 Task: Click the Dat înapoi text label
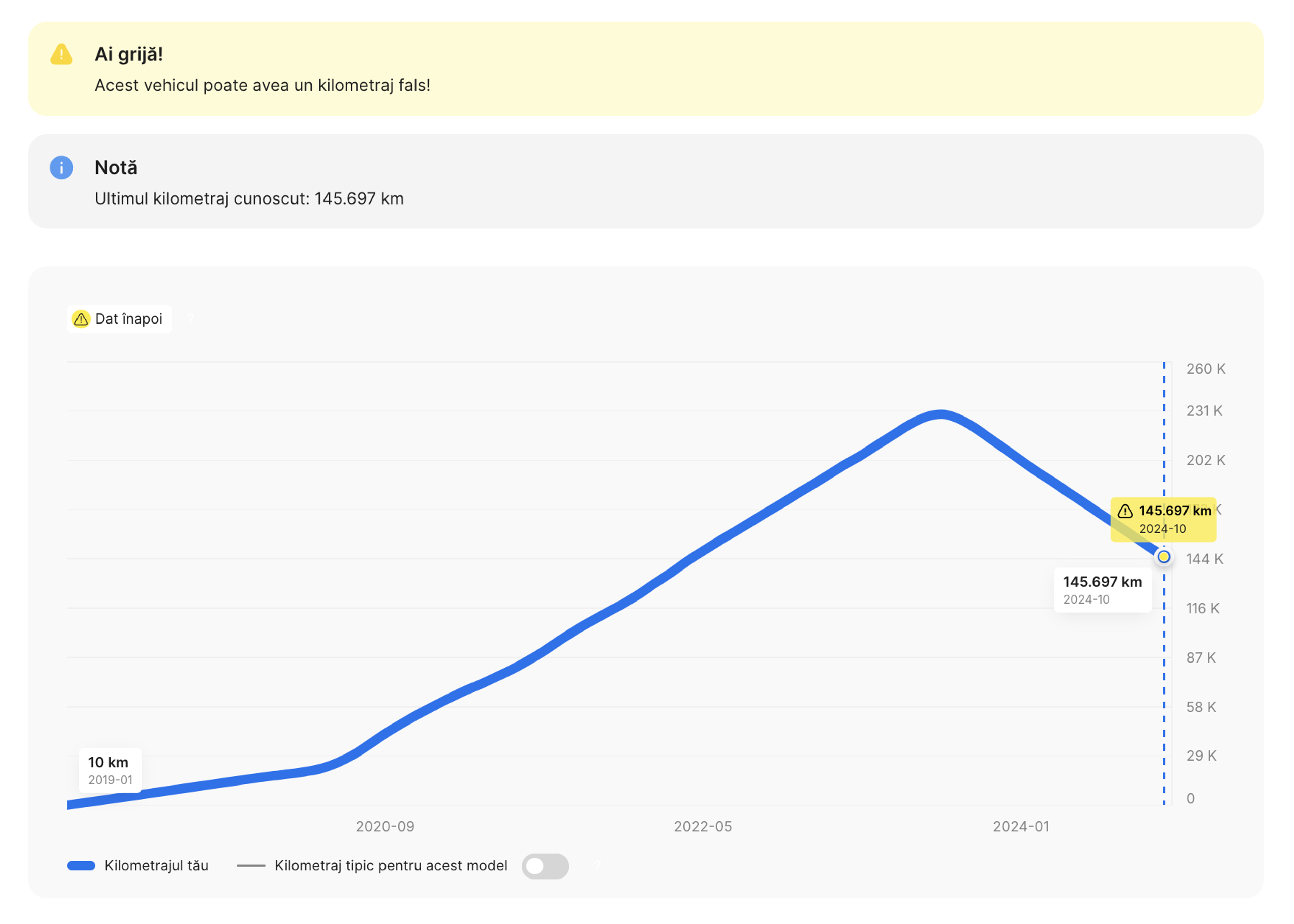pyautogui.click(x=128, y=319)
